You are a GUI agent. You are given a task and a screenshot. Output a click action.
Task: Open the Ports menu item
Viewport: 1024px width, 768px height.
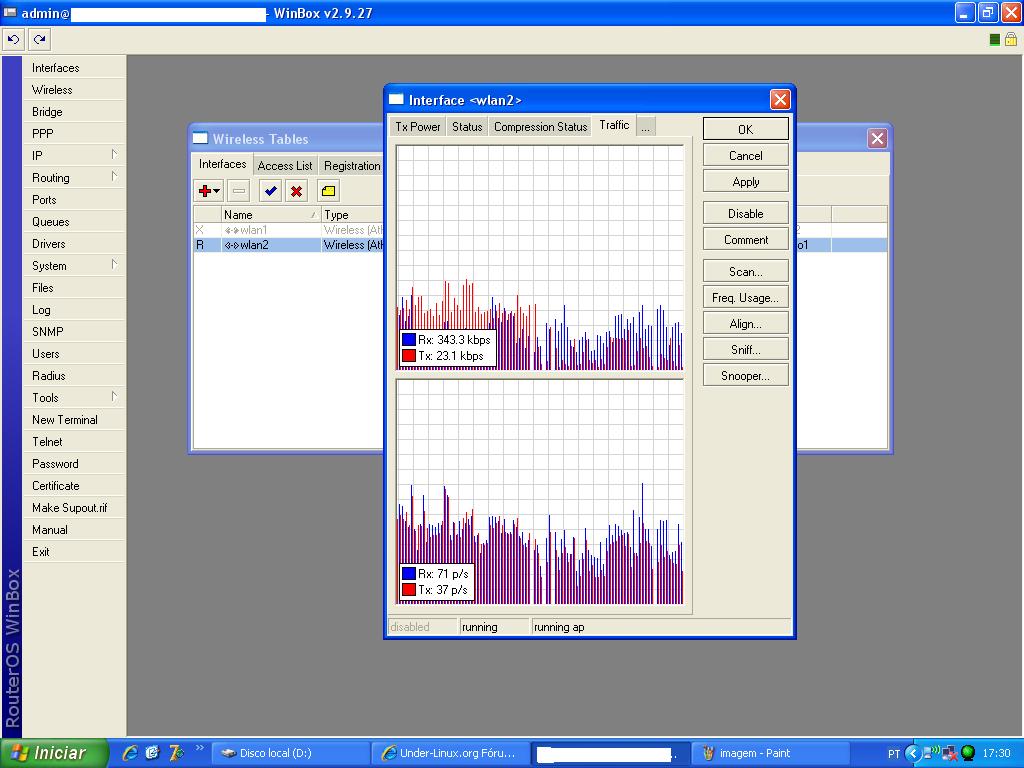[x=74, y=200]
